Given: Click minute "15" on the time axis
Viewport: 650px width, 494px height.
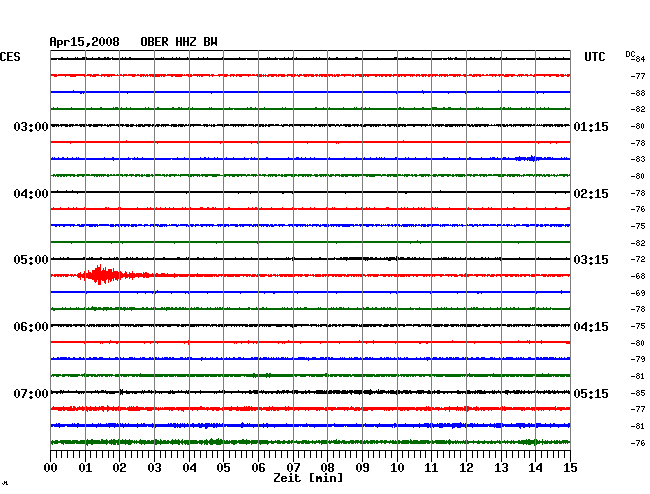Looking at the screenshot, I should click(570, 468).
